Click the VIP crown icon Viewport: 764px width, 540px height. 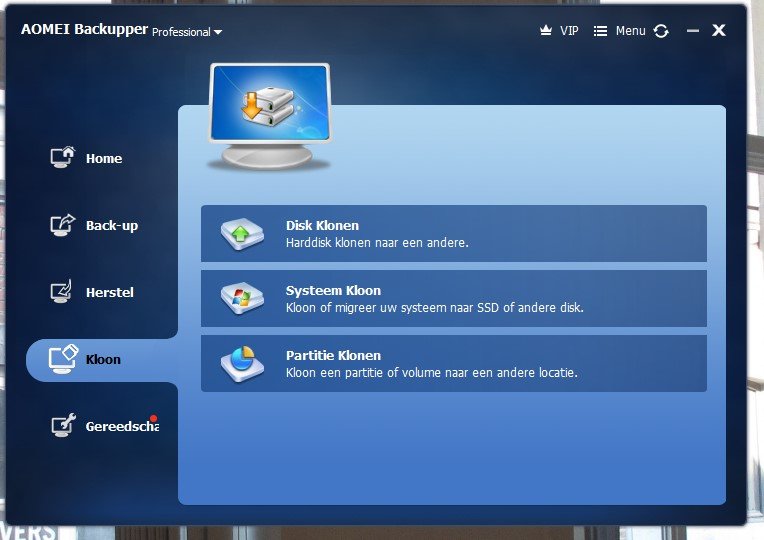click(546, 30)
